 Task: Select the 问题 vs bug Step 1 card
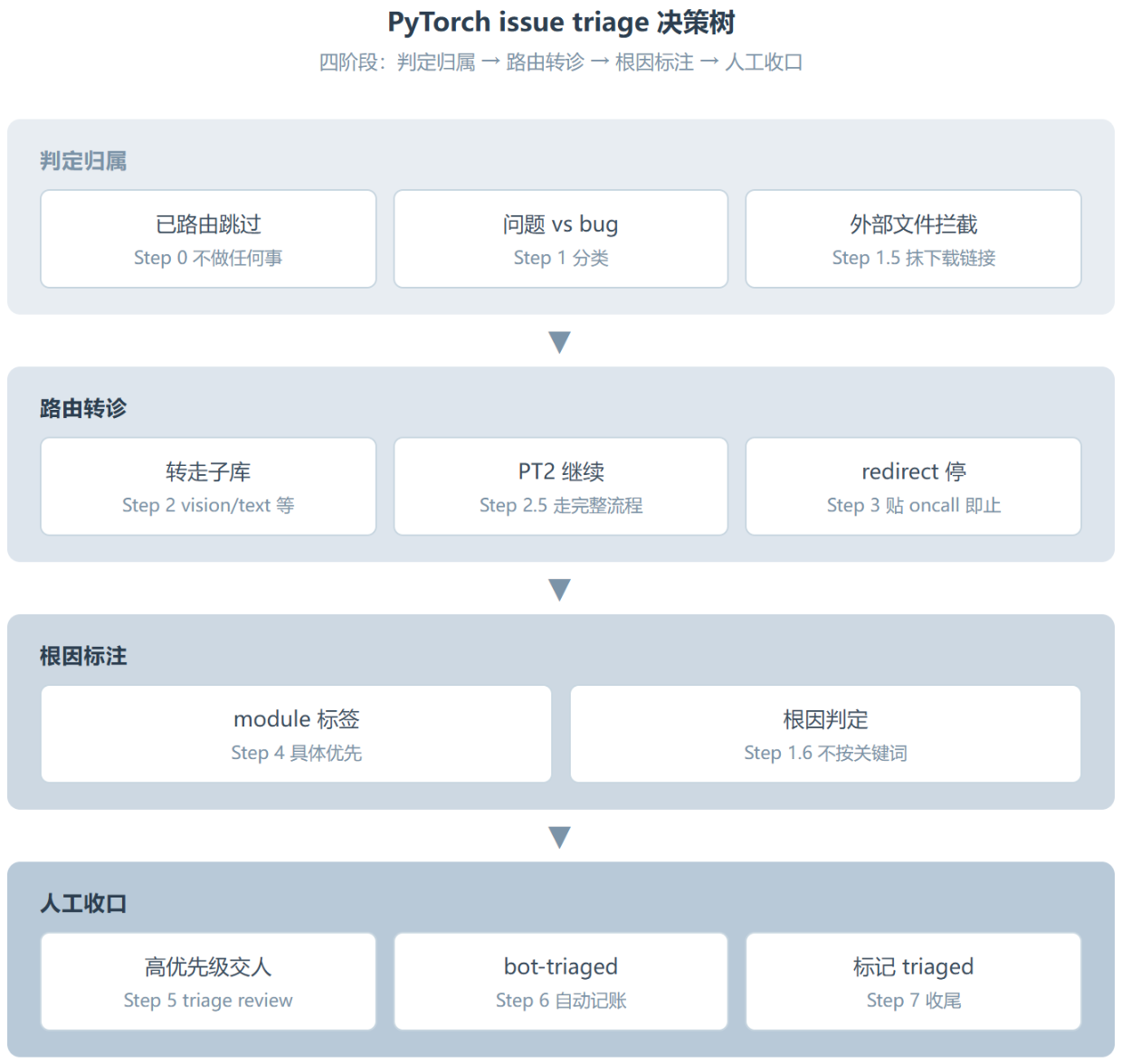pos(561,239)
